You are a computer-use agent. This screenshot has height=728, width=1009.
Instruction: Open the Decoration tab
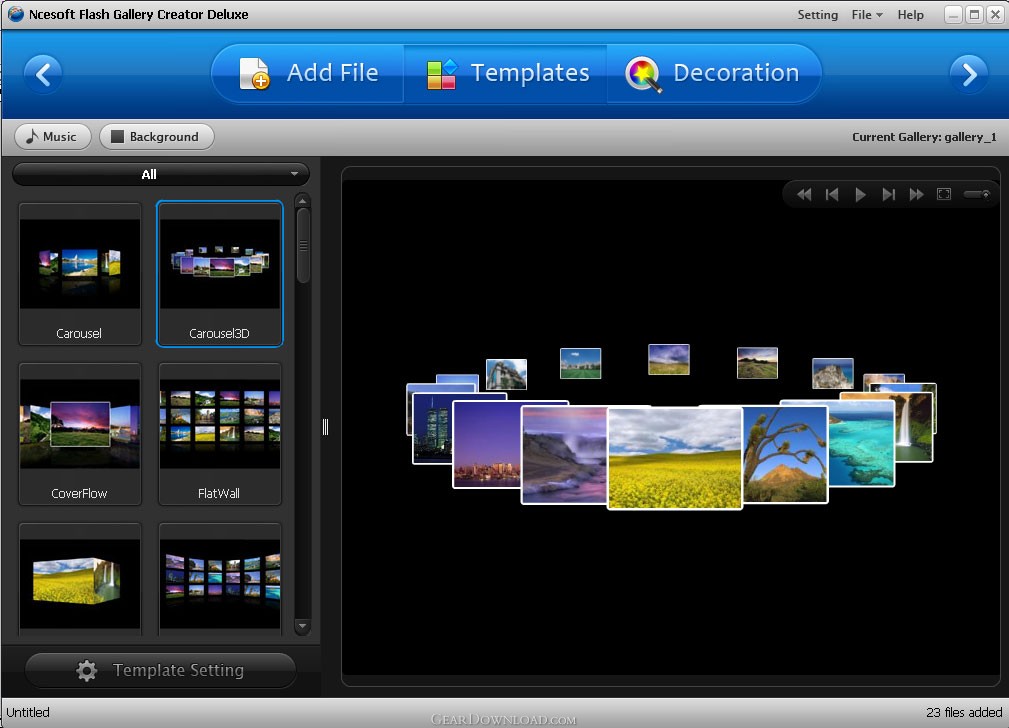(714, 73)
